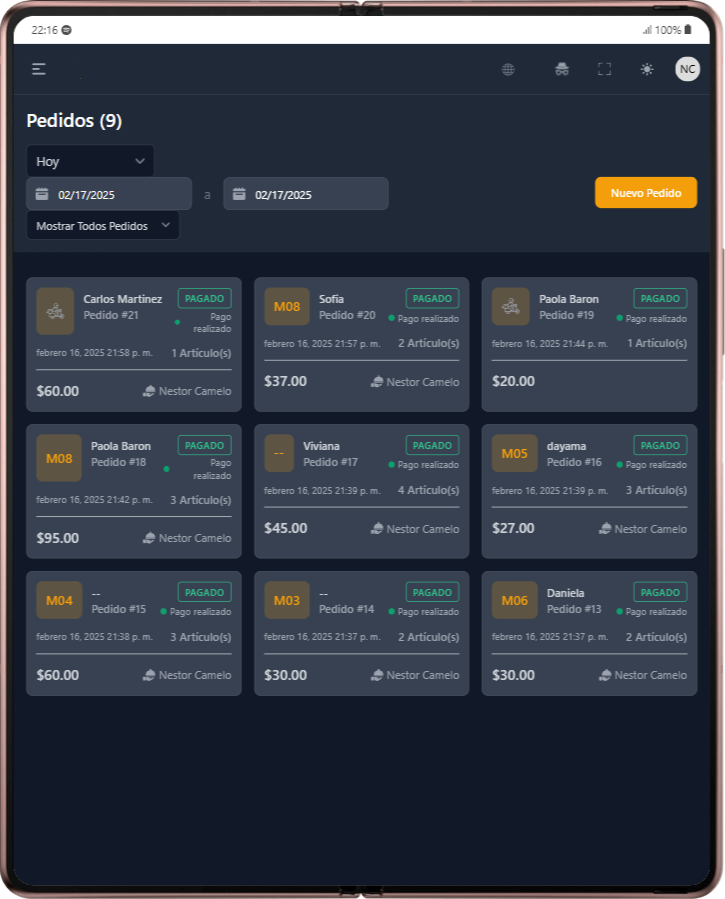Click M06 table badge on Pedido #13
This screenshot has width=725, height=899.
pos(514,600)
